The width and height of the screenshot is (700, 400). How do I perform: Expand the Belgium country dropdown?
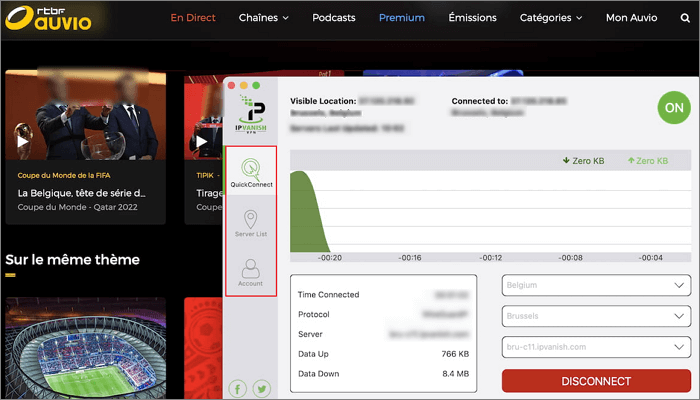tap(596, 285)
